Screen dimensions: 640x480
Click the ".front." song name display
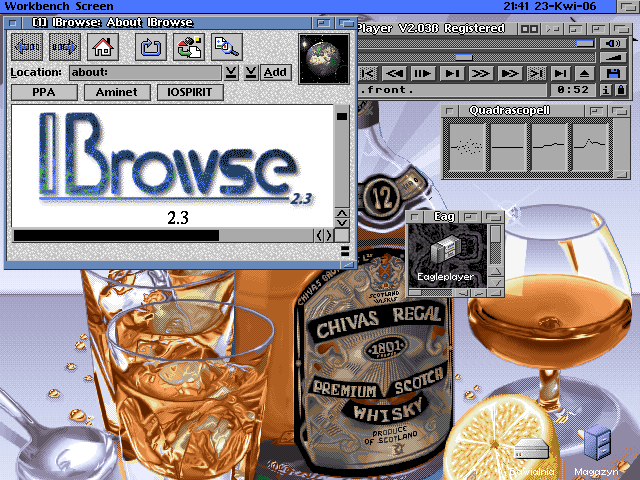coord(452,90)
